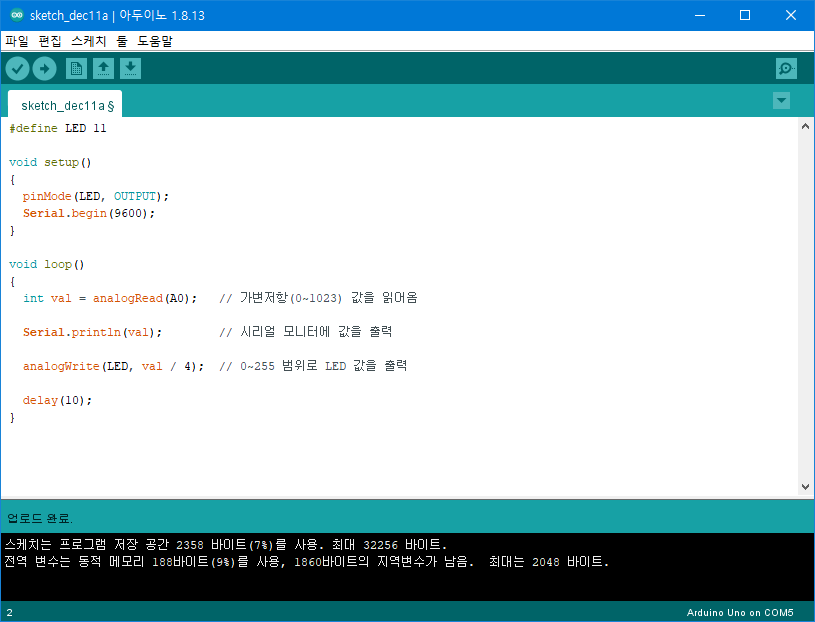Click editor scrollbar down arrow
The image size is (815, 622).
(805, 486)
